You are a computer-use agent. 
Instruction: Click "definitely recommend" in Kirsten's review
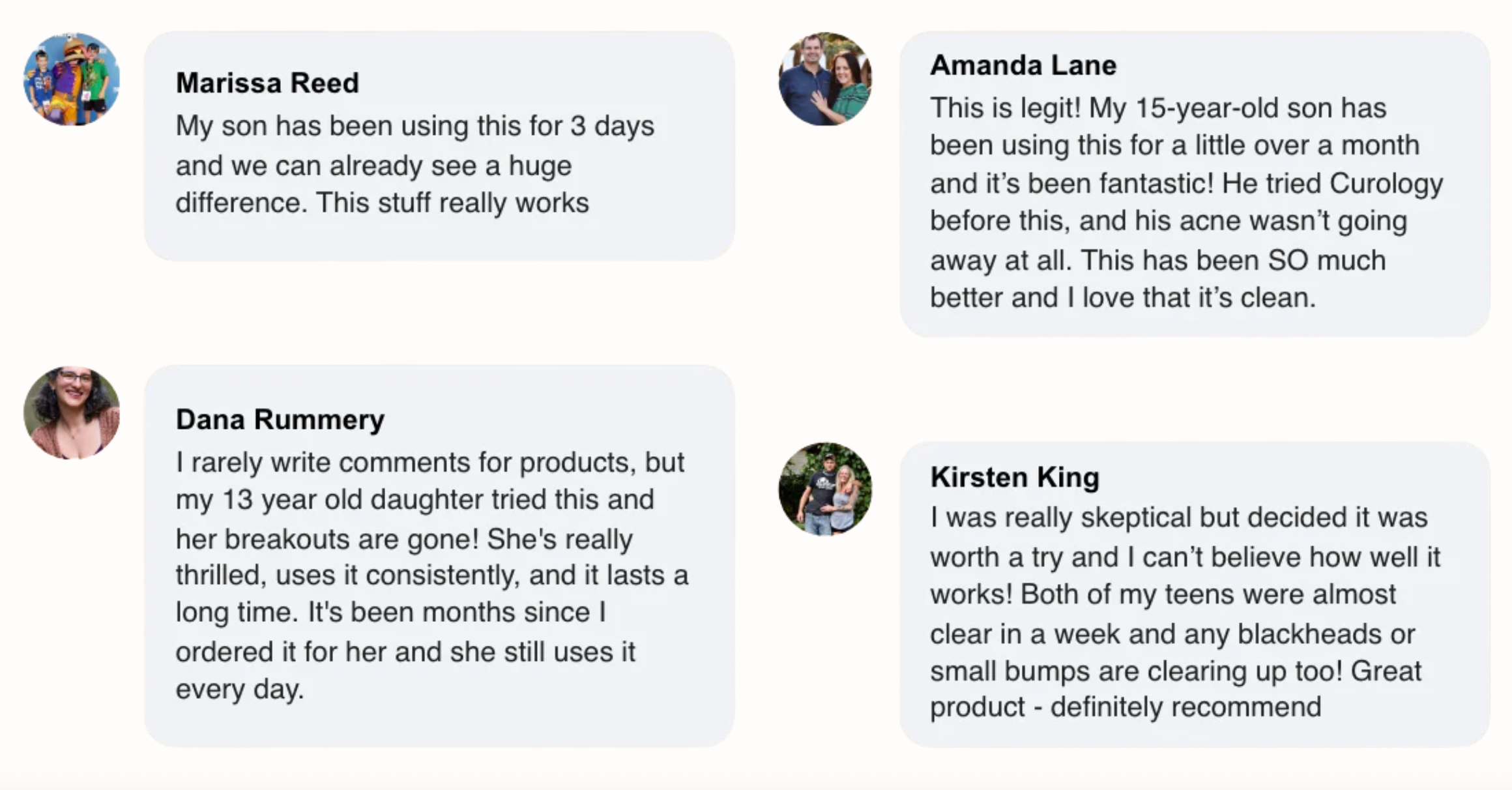click(x=1185, y=707)
